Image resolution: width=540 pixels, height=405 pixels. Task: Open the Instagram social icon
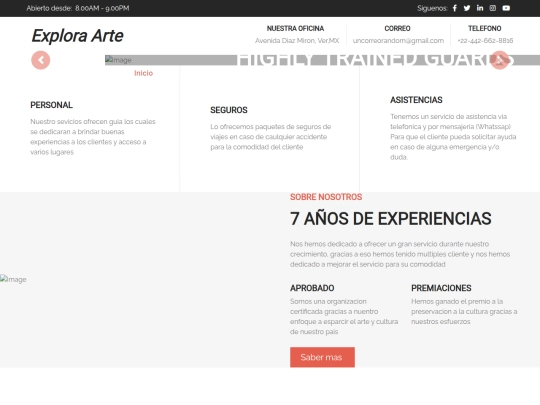[x=493, y=8]
